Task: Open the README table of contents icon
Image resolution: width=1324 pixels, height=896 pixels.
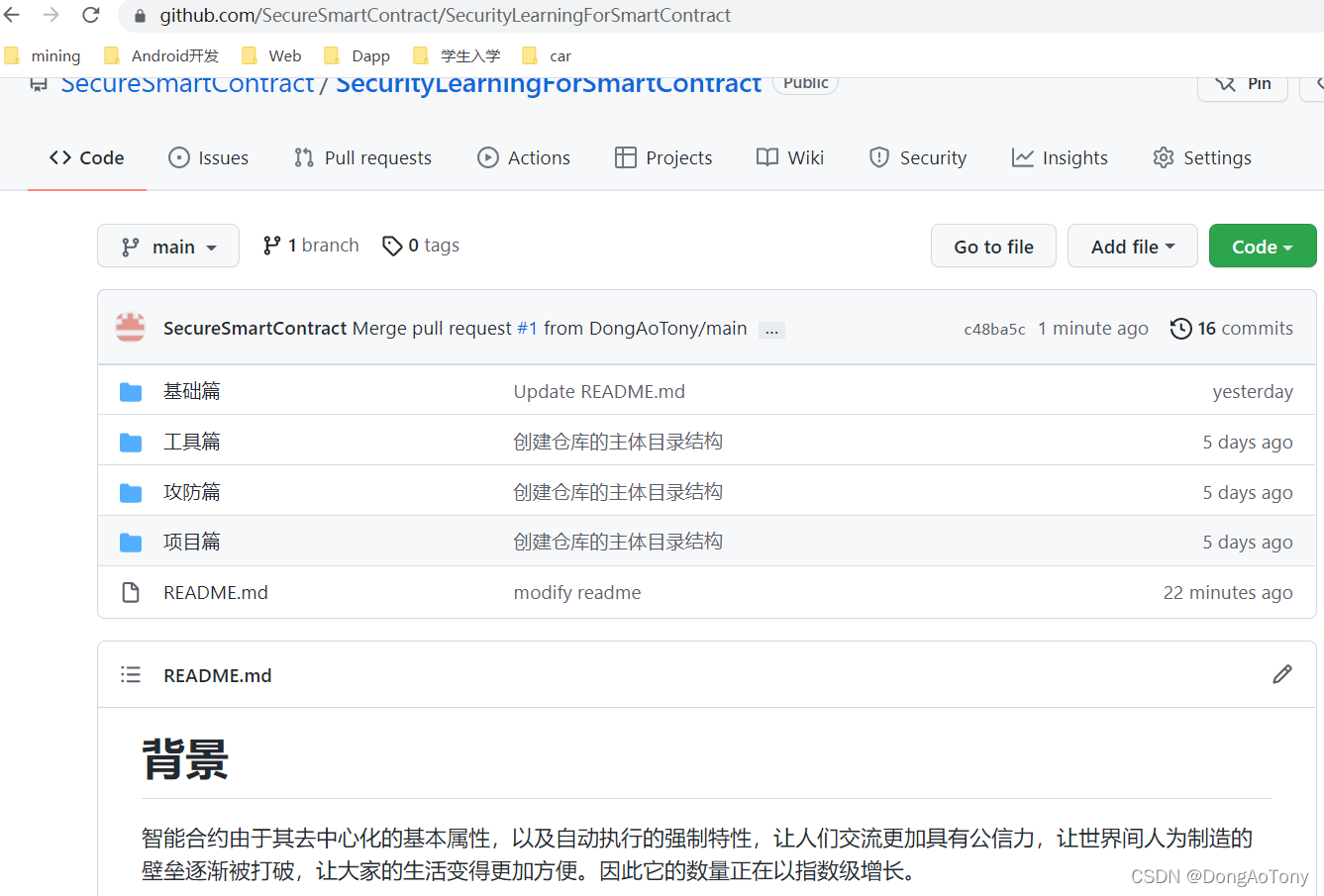Action: (x=131, y=674)
